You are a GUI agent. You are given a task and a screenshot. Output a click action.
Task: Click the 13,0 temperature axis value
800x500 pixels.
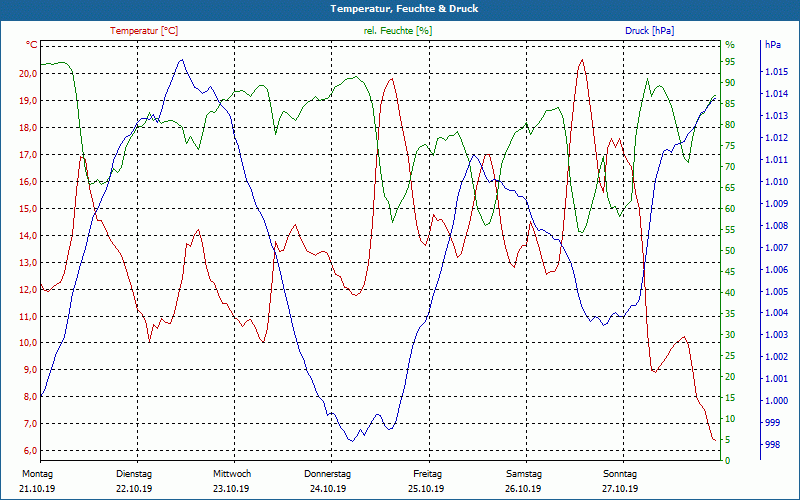pos(28,263)
